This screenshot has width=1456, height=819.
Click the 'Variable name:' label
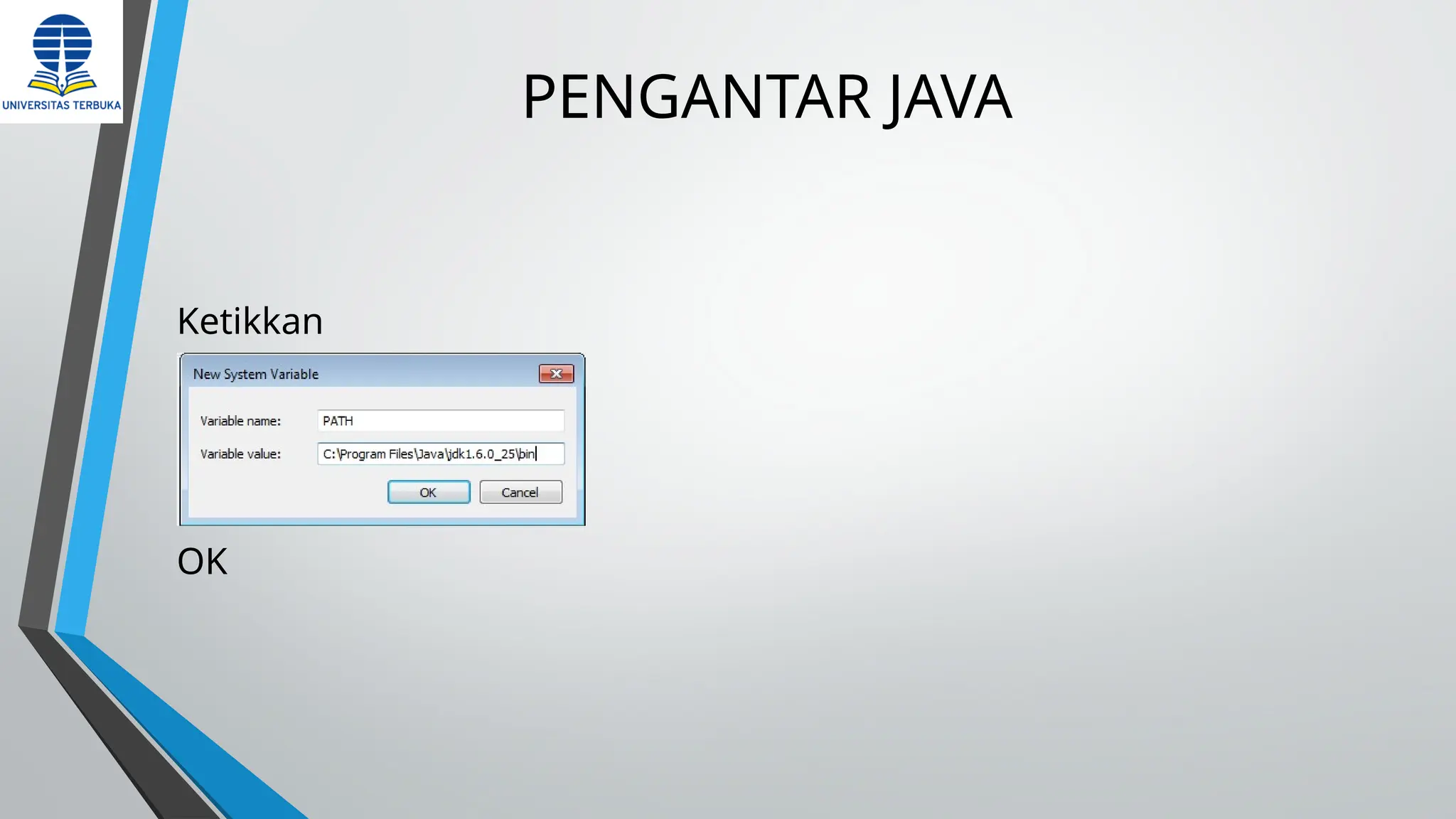pyautogui.click(x=240, y=421)
